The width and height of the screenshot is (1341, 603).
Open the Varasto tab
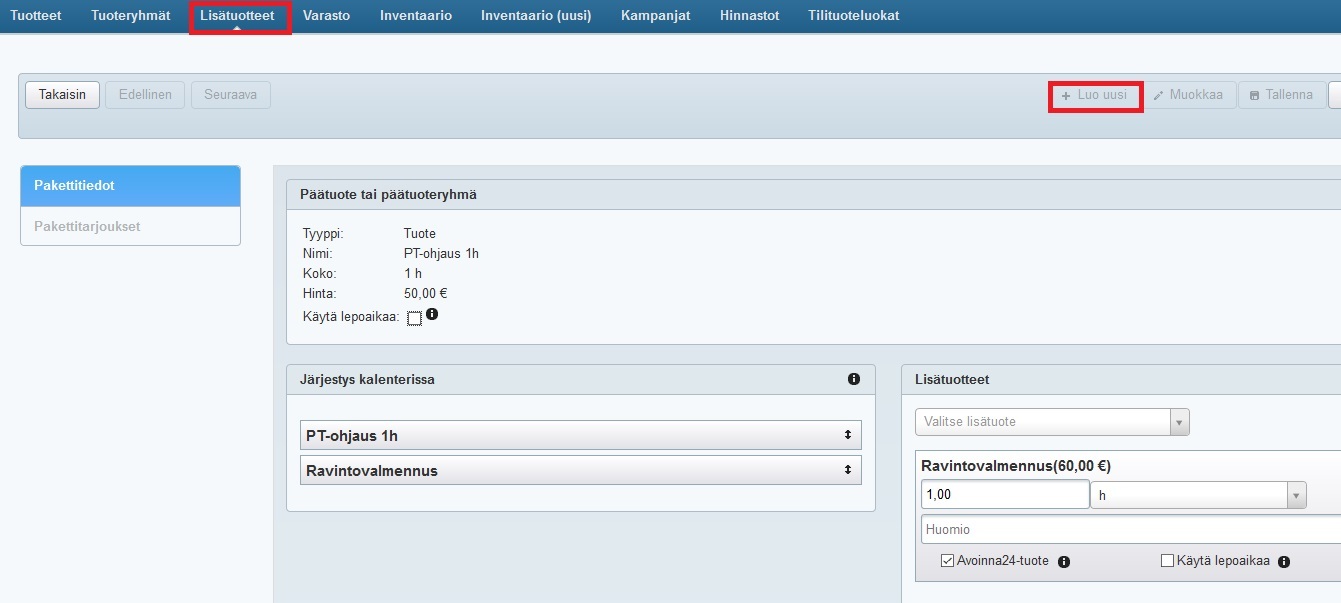(326, 15)
